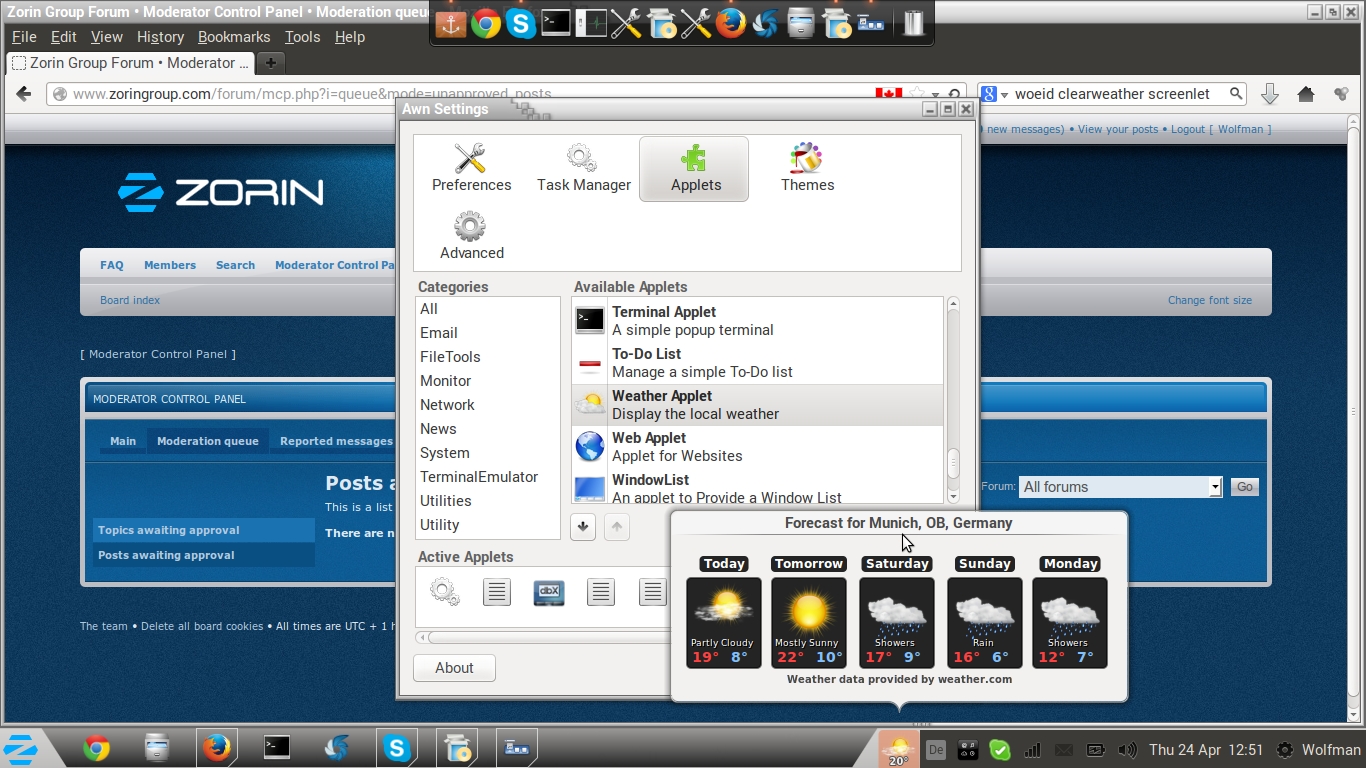
Task: Open the Edit menu in Firefox
Action: pyautogui.click(x=63, y=37)
